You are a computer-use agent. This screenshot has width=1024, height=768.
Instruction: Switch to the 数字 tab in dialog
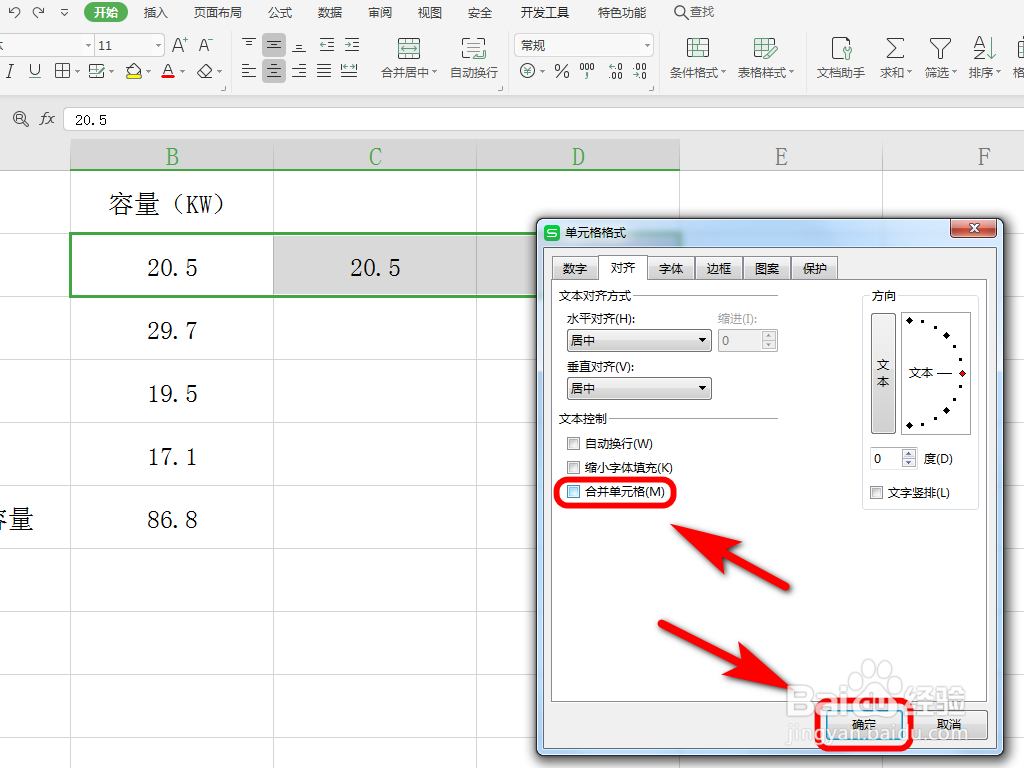pyautogui.click(x=575, y=268)
